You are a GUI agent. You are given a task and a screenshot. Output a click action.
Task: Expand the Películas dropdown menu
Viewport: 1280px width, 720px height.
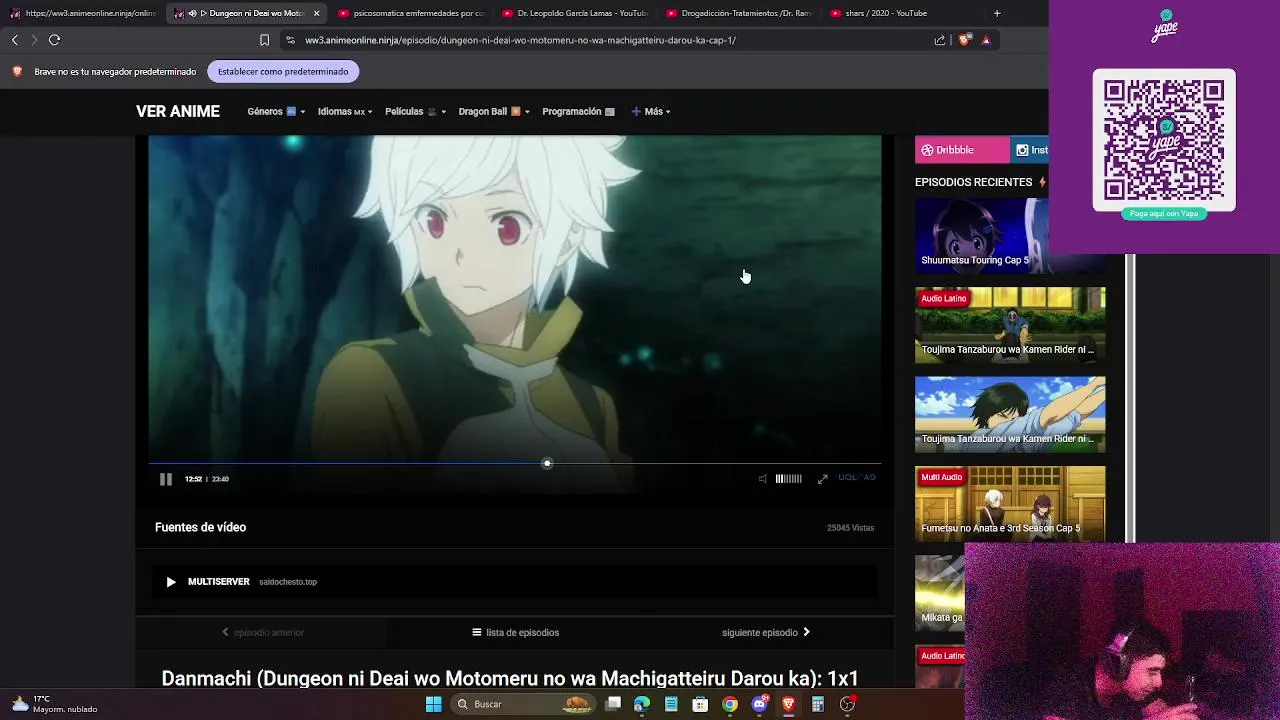coord(415,111)
